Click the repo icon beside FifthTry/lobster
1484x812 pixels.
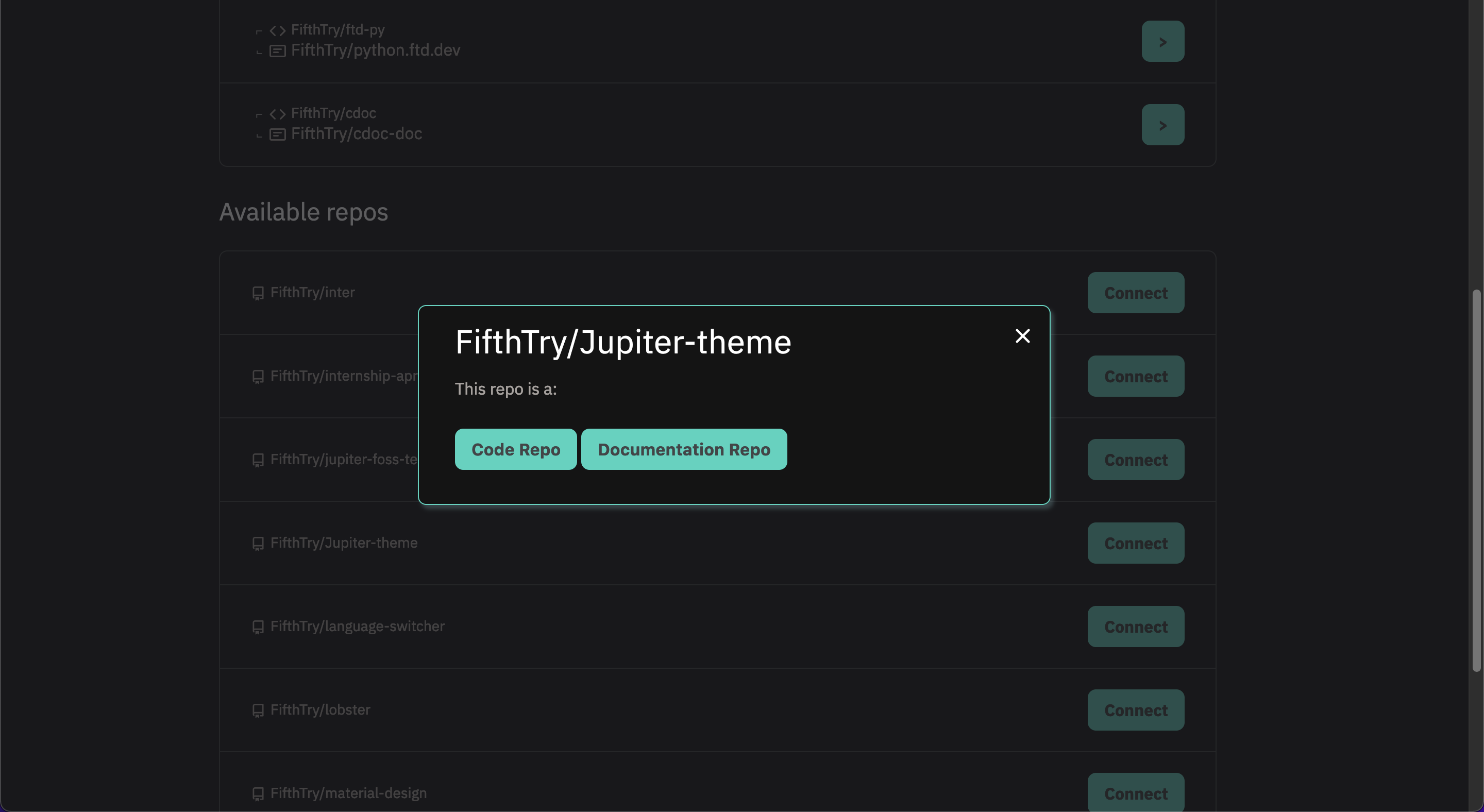pyautogui.click(x=258, y=711)
